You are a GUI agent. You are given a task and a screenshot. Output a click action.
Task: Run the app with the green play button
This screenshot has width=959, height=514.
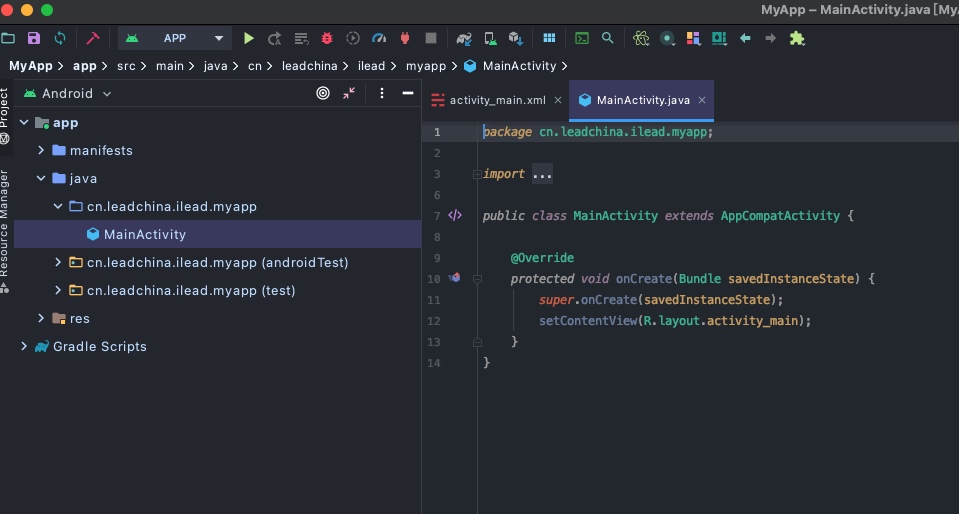(x=249, y=39)
